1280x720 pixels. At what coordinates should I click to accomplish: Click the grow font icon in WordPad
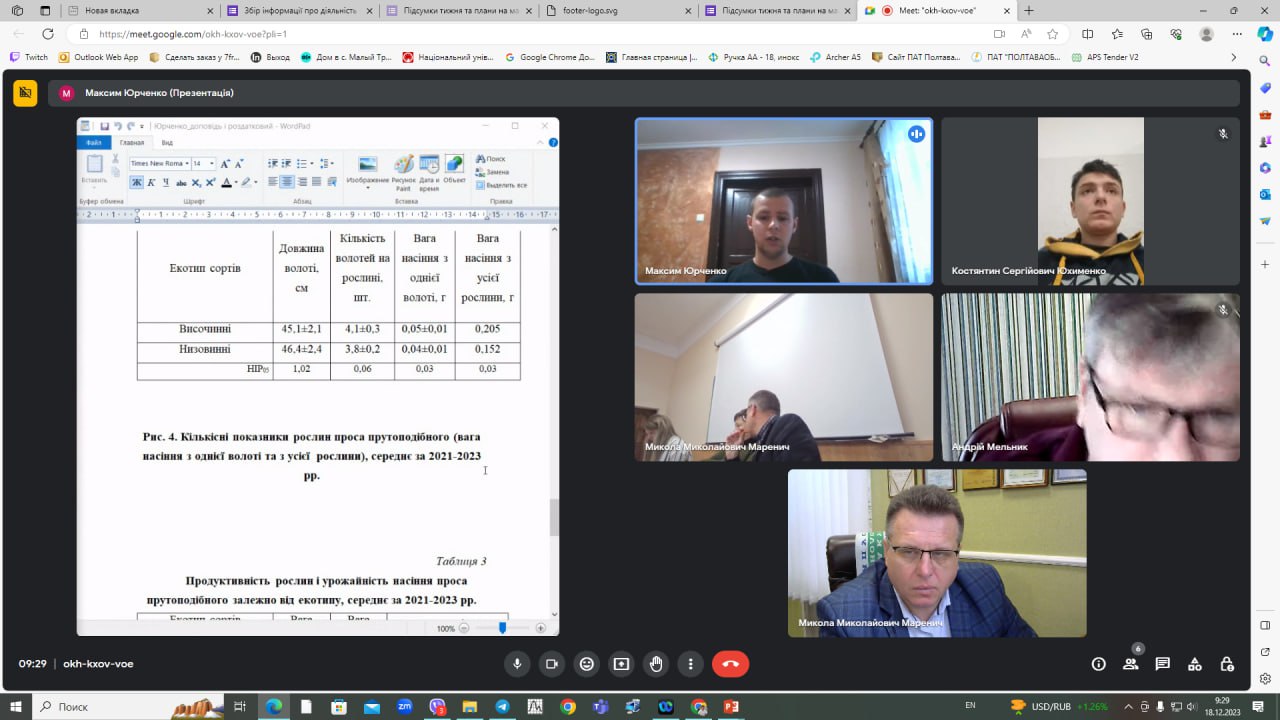coord(225,163)
